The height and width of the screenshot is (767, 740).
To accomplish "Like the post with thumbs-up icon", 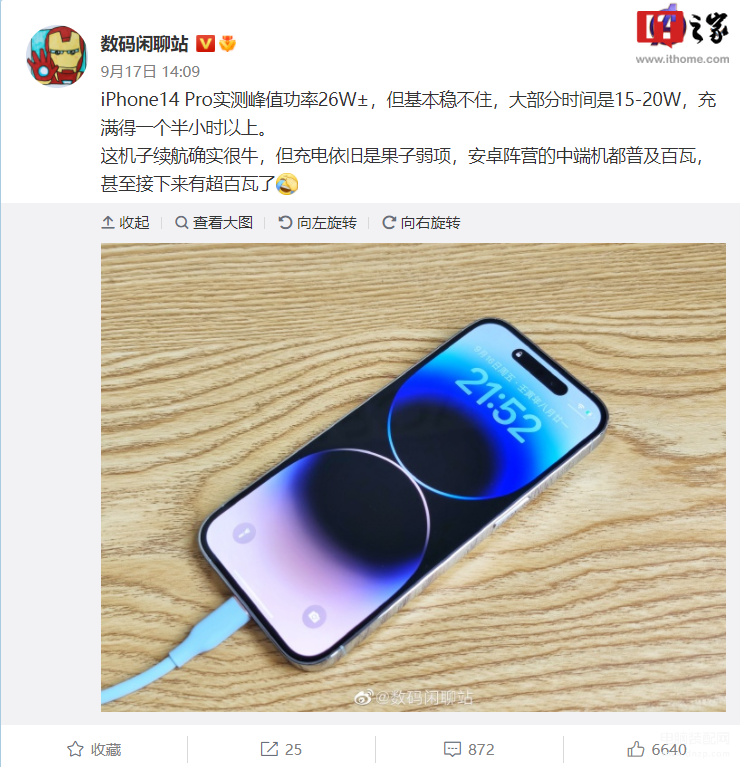I will click(635, 749).
